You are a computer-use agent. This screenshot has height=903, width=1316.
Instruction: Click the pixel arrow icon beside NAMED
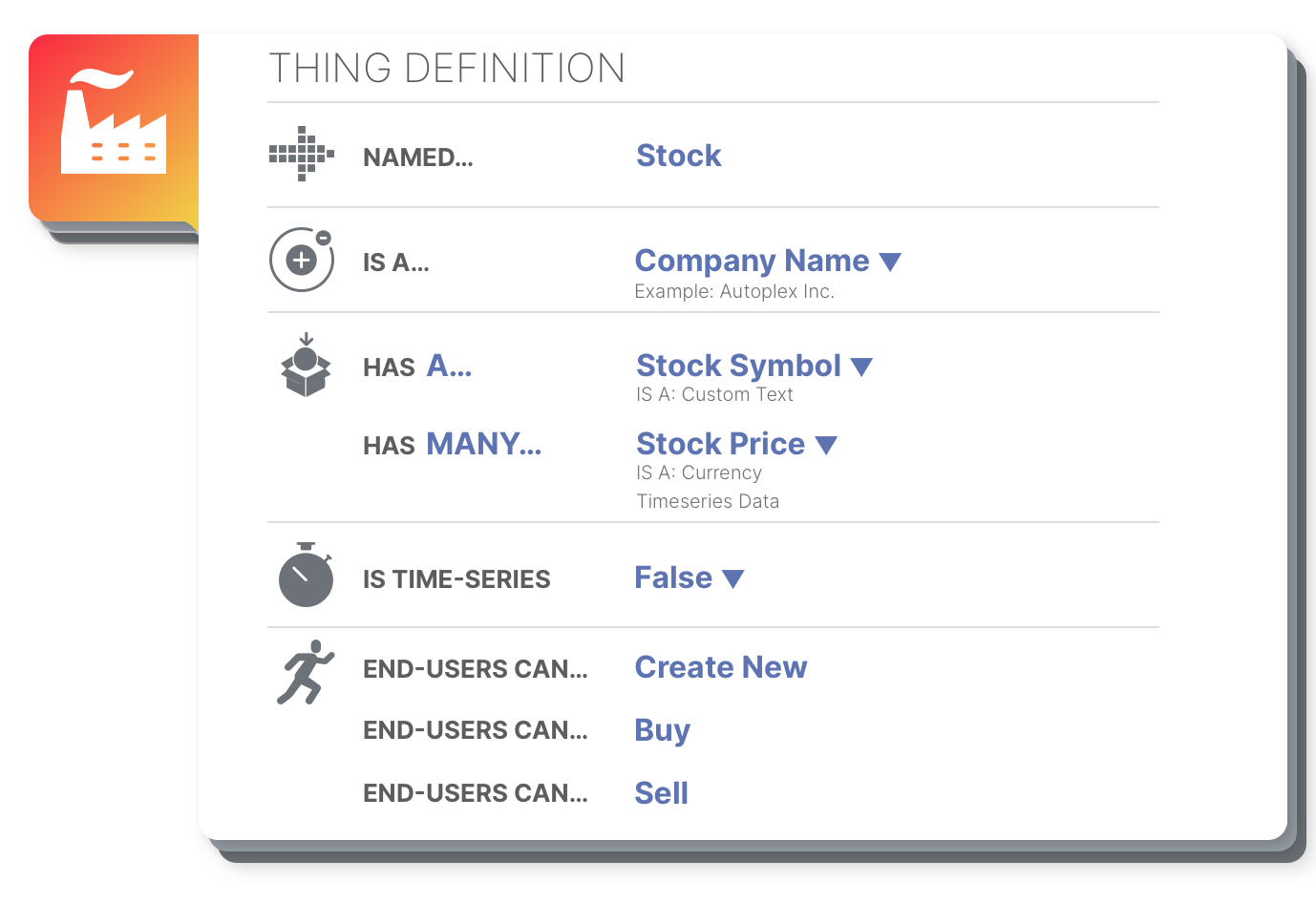point(302,154)
